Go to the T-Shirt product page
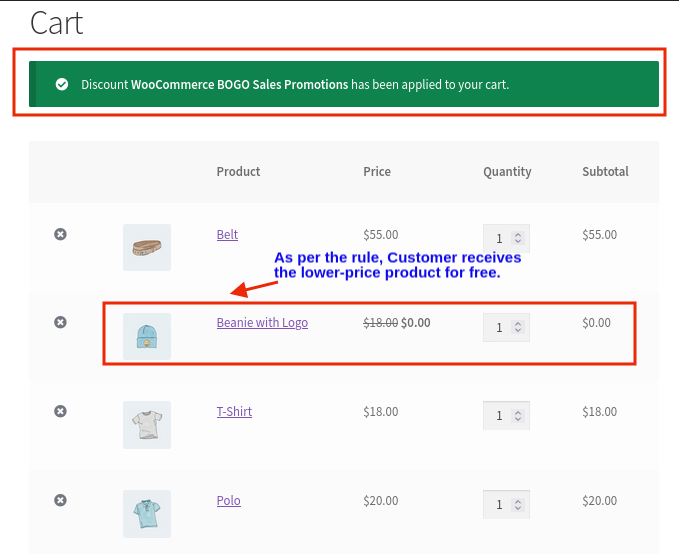The width and height of the screenshot is (679, 554). point(234,411)
